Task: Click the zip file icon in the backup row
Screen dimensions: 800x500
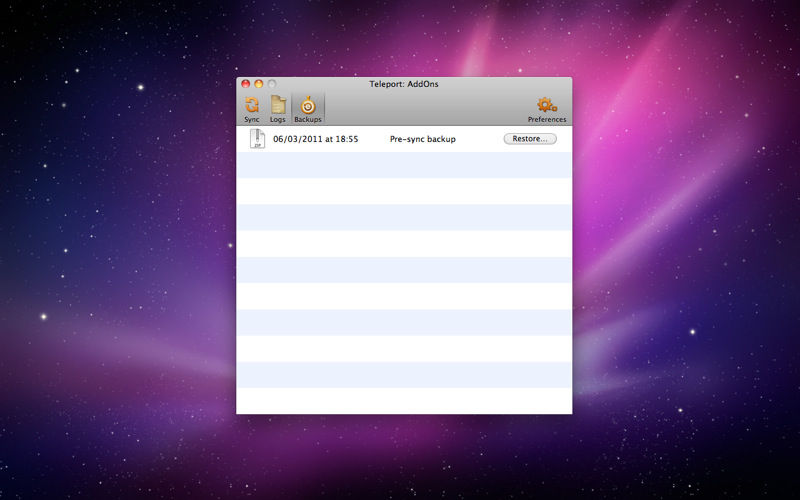Action: (x=257, y=139)
